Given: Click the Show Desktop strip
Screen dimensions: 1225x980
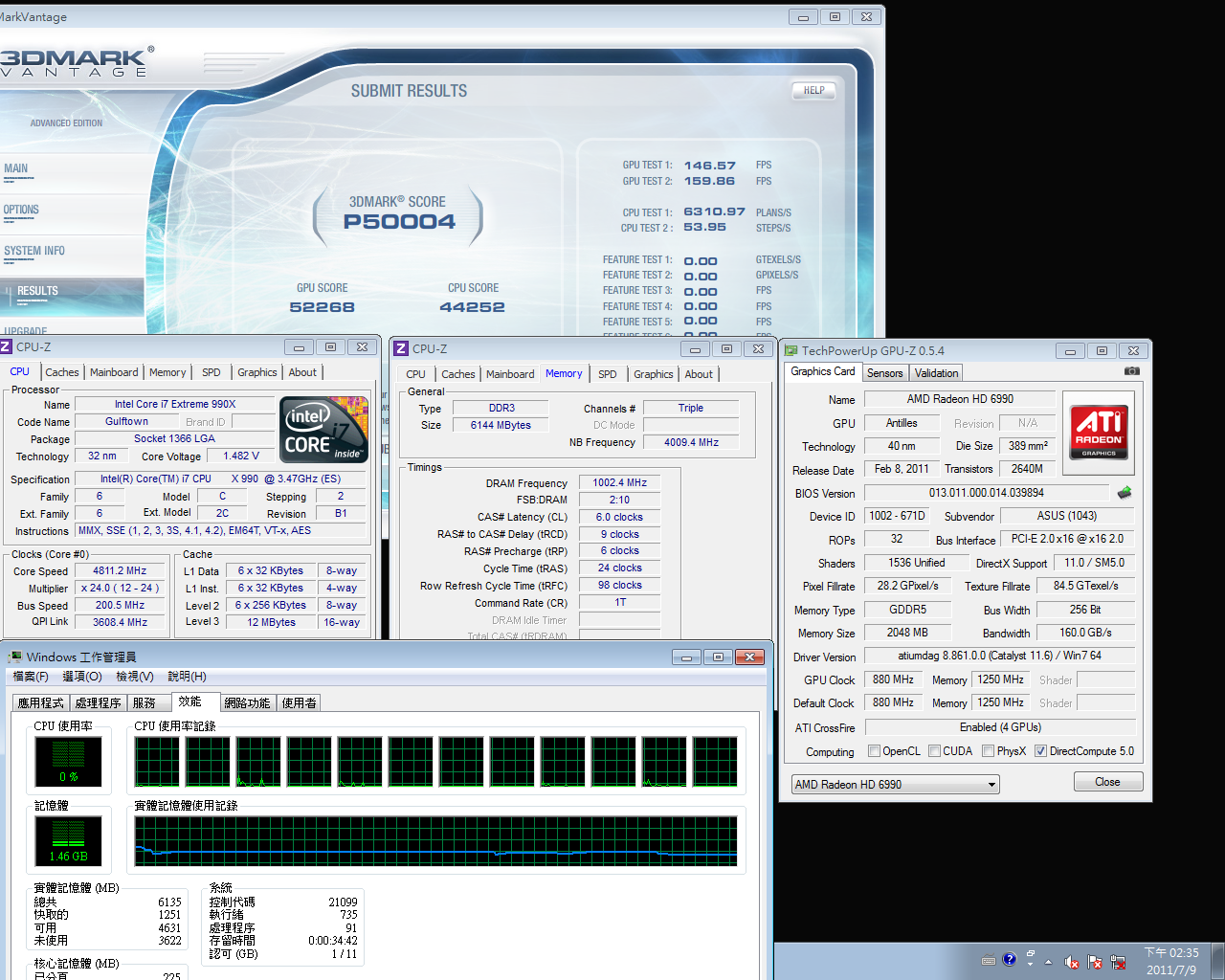Looking at the screenshot, I should 1218,961.
